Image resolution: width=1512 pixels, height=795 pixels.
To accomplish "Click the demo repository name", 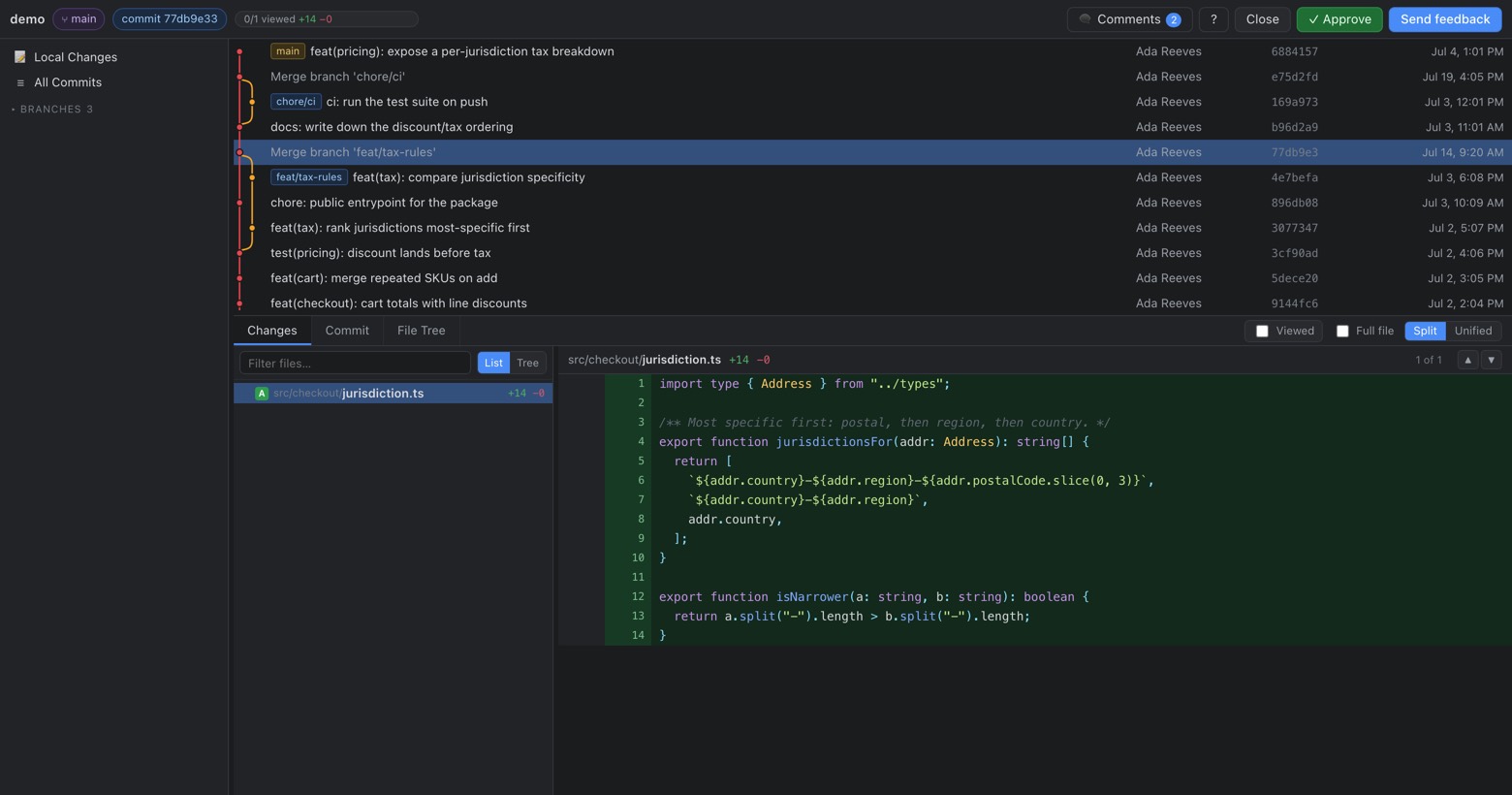I will coord(27,19).
